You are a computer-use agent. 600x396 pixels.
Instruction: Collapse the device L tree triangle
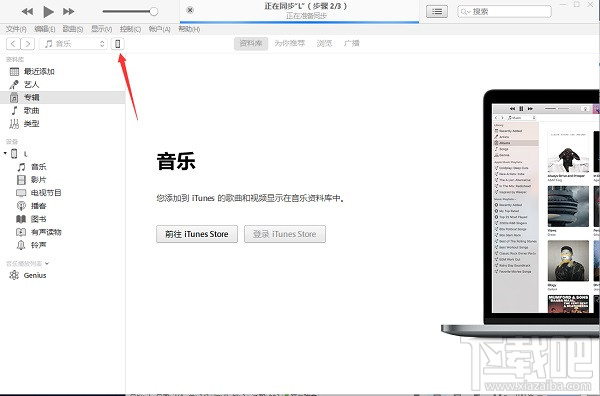[5, 153]
